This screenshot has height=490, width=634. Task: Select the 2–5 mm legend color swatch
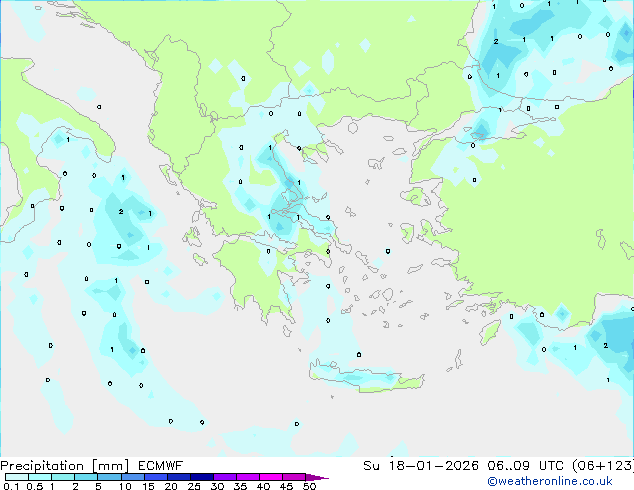coord(86,477)
